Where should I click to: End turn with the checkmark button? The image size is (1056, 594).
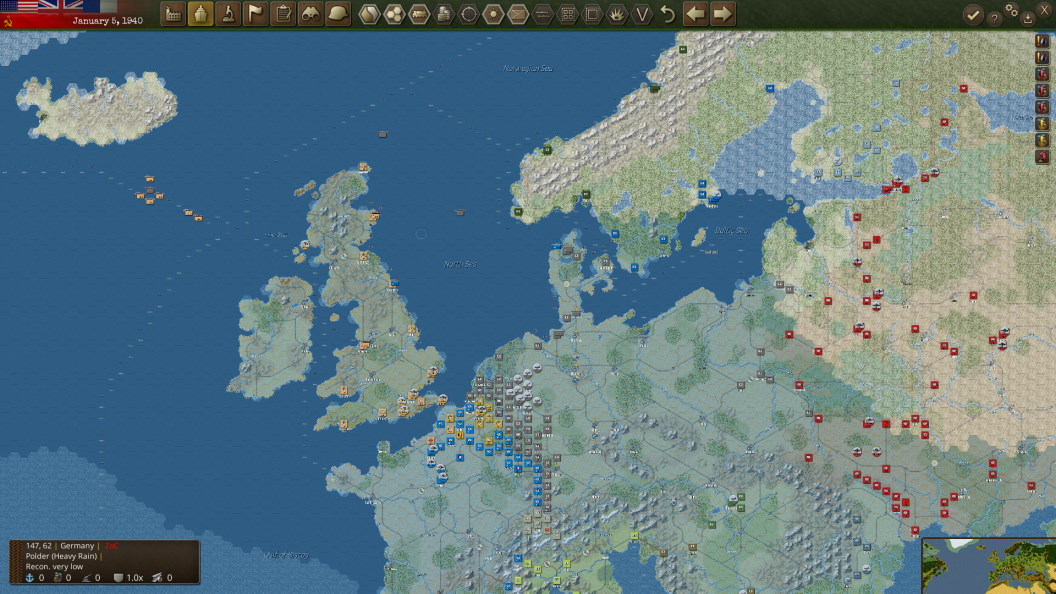(972, 15)
